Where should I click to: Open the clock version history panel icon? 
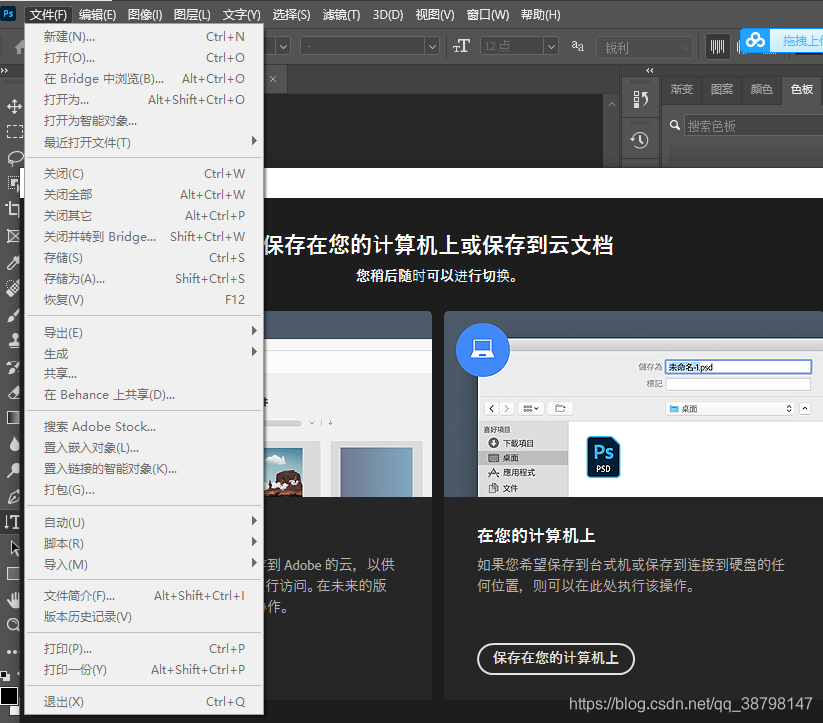click(640, 140)
